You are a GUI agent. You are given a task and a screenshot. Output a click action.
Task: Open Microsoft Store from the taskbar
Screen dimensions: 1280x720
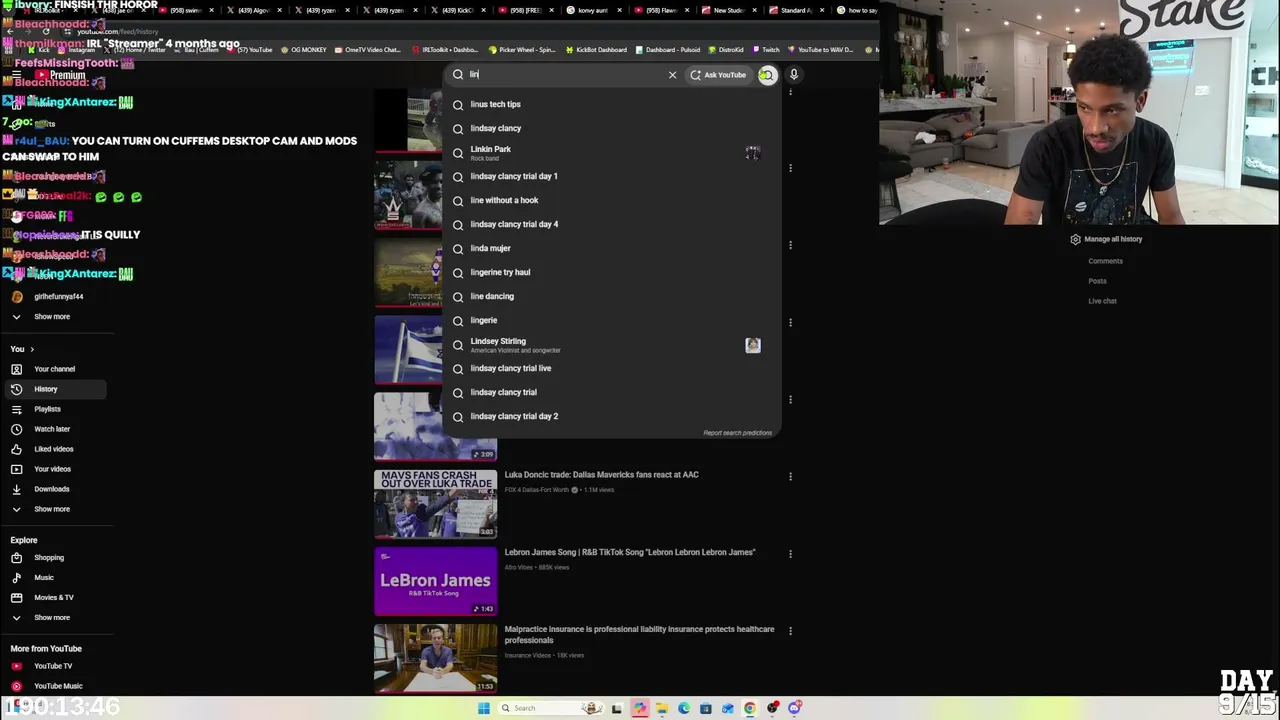click(706, 708)
